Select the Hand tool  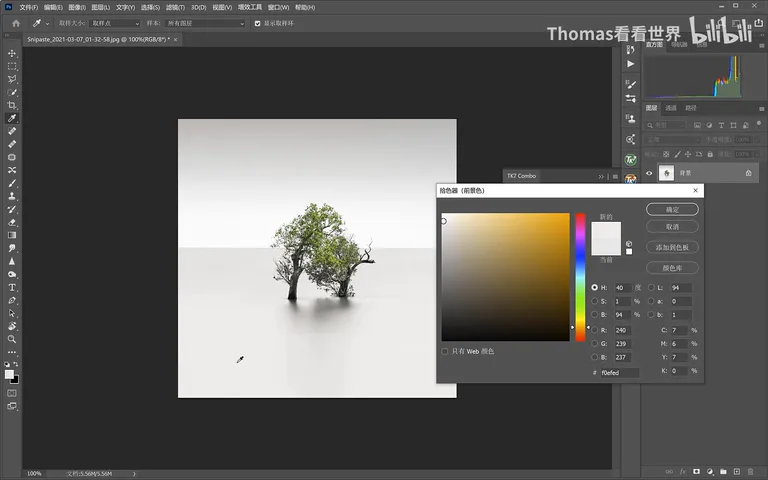pyautogui.click(x=12, y=326)
